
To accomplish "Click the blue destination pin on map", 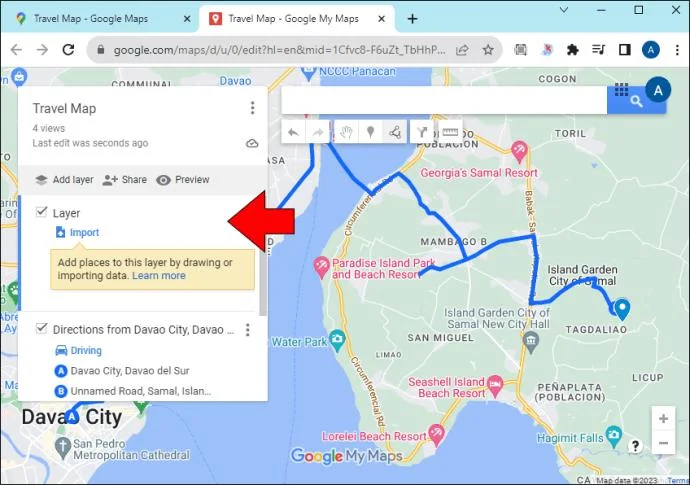I will coord(622,309).
